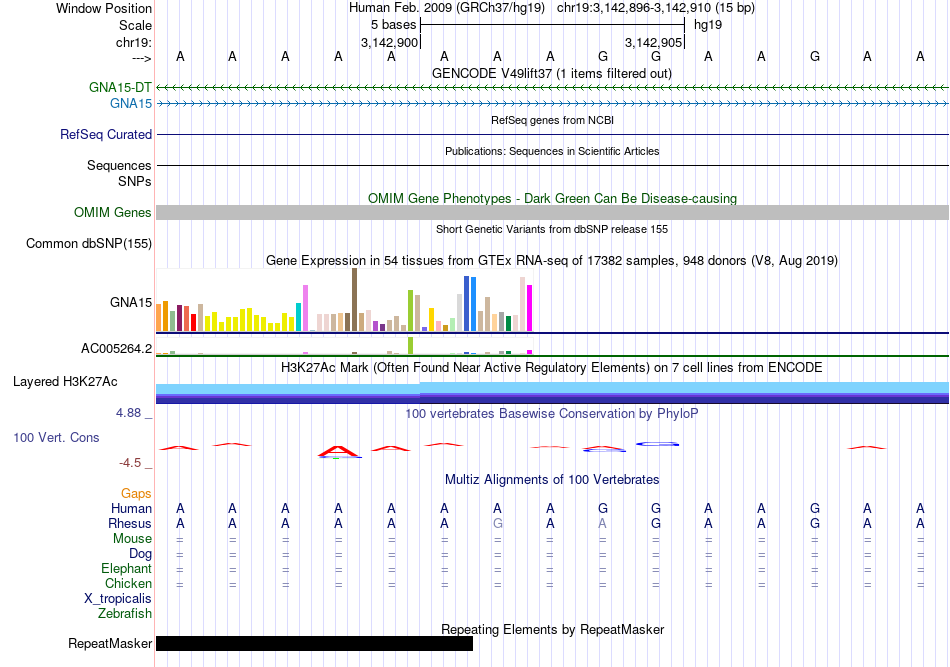
Task: Click Repeating Elements by RepeatMasker title
Action: pyautogui.click(x=553, y=629)
